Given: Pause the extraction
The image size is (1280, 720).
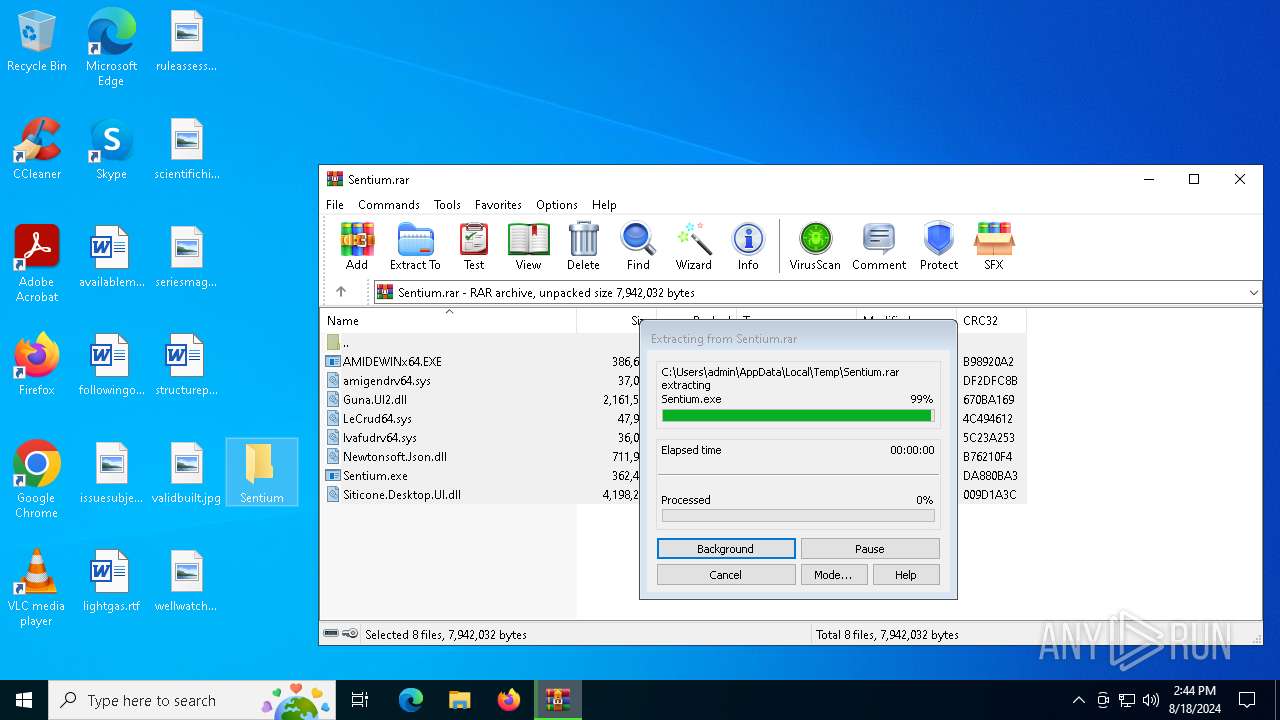Looking at the screenshot, I should pos(870,549).
